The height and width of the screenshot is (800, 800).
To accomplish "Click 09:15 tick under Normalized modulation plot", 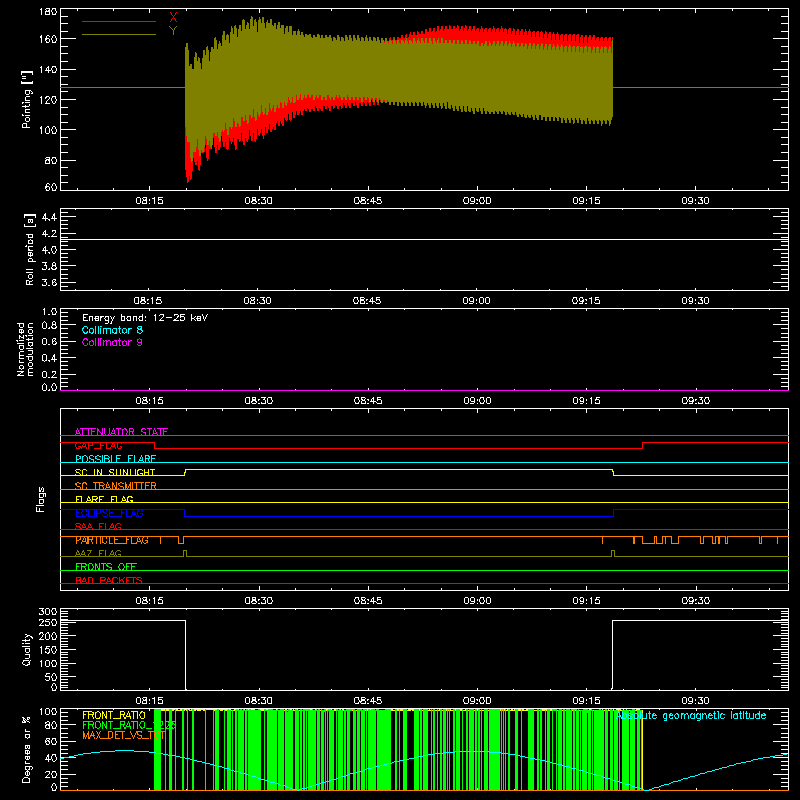I will tap(586, 401).
